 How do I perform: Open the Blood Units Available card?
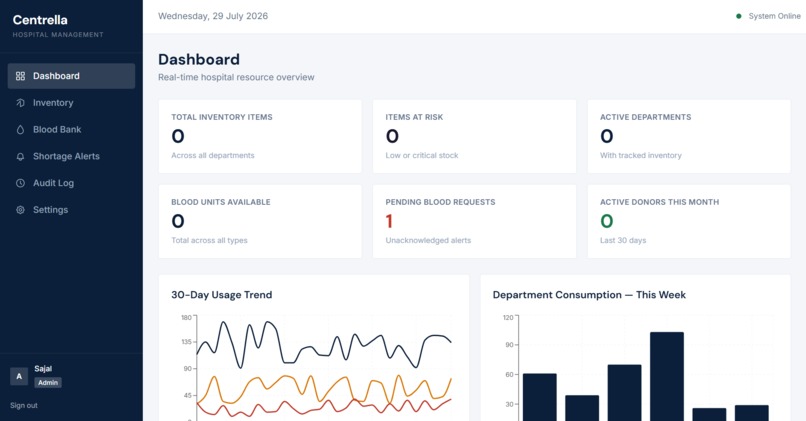click(260, 222)
